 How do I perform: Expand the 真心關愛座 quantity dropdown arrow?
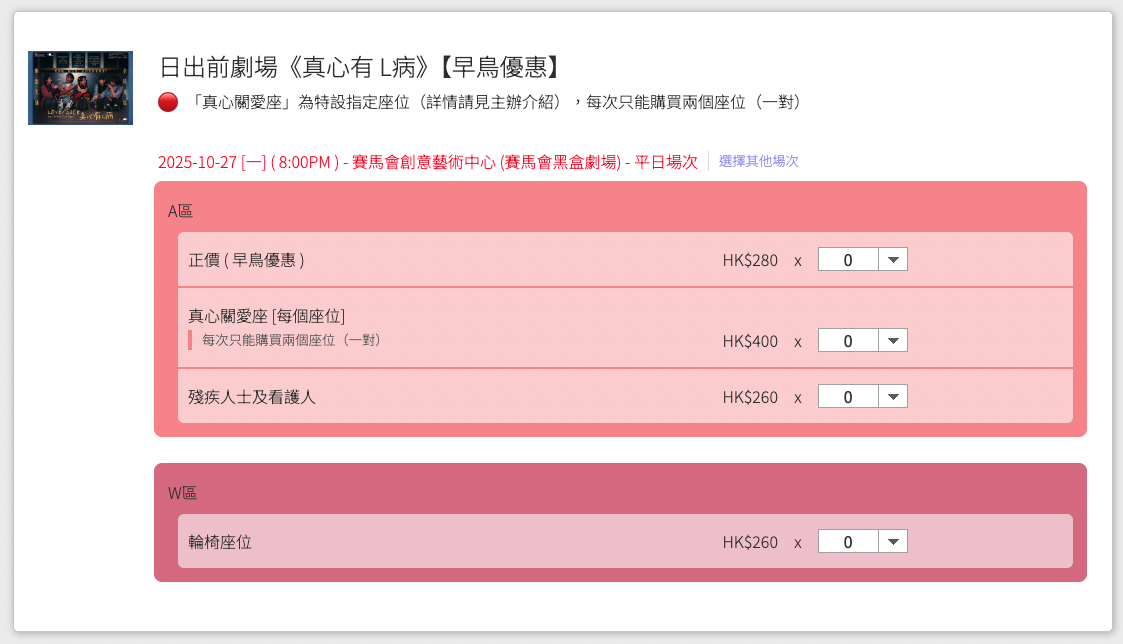point(893,341)
